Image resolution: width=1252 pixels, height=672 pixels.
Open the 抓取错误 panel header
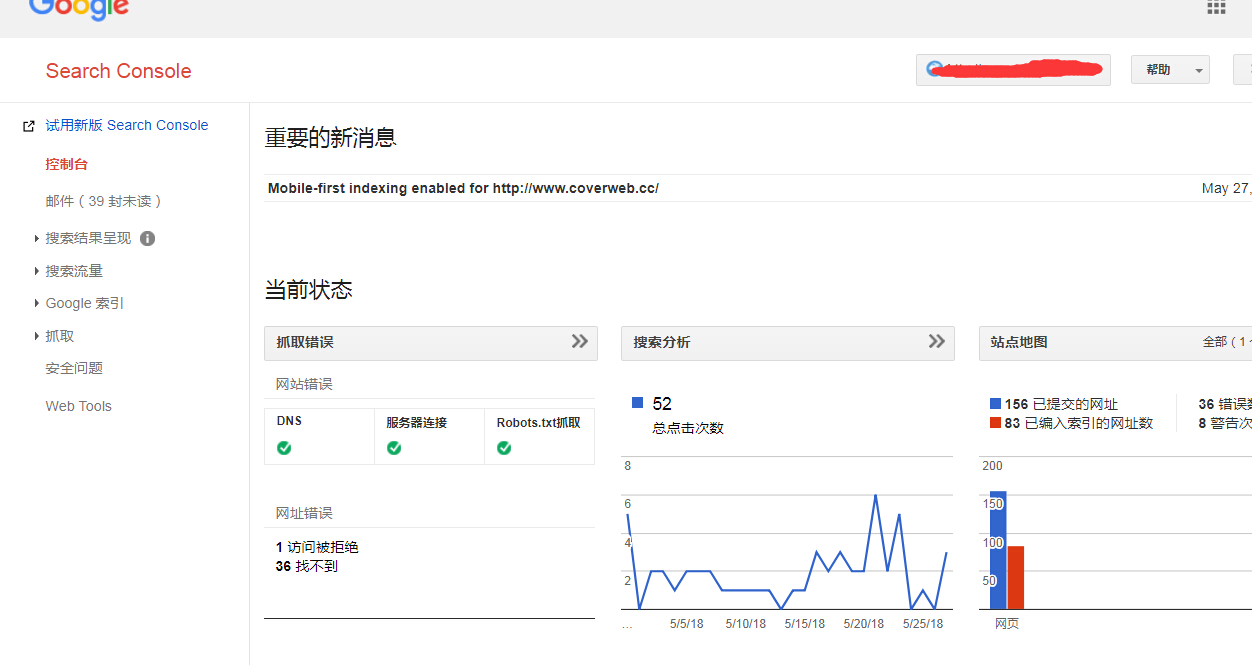(430, 342)
